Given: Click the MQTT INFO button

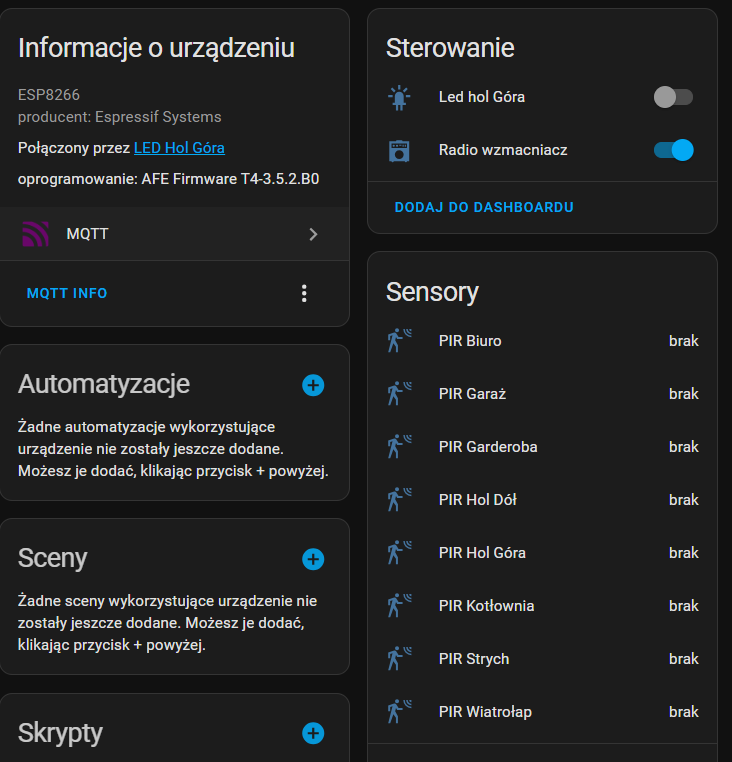Looking at the screenshot, I should point(67,294).
